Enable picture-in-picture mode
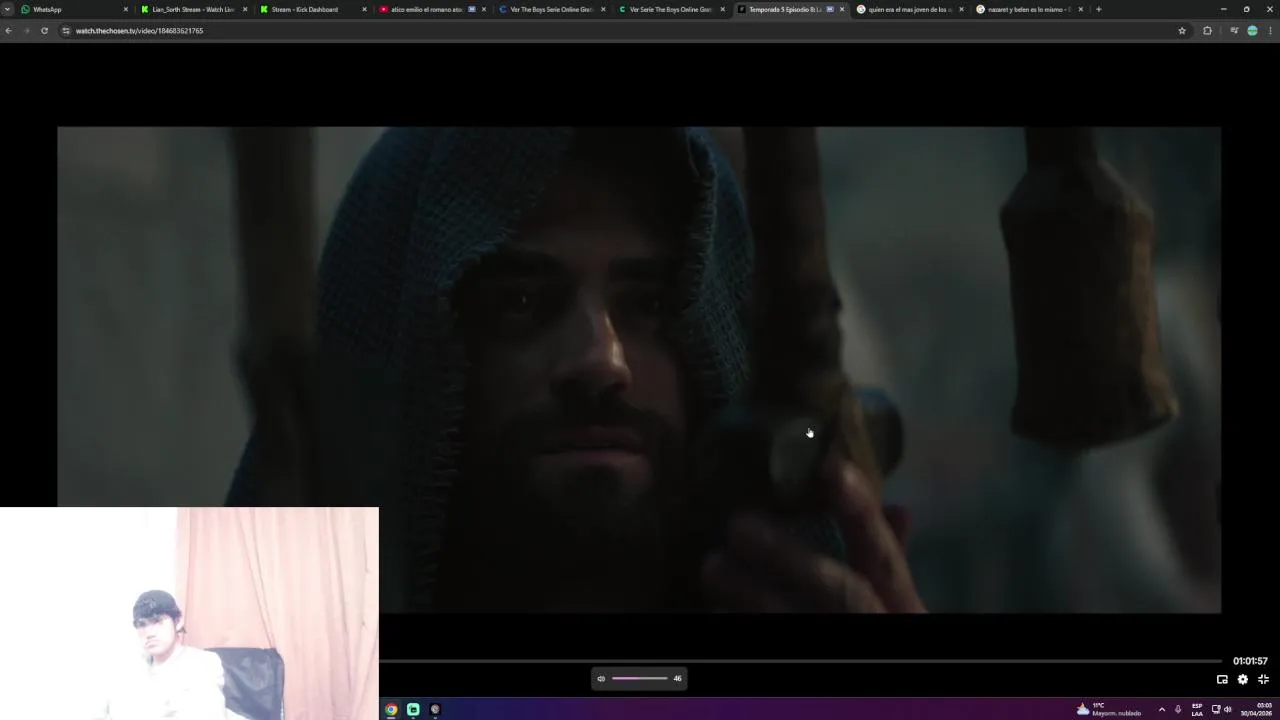The height and width of the screenshot is (720, 1280). pyautogui.click(x=1222, y=679)
